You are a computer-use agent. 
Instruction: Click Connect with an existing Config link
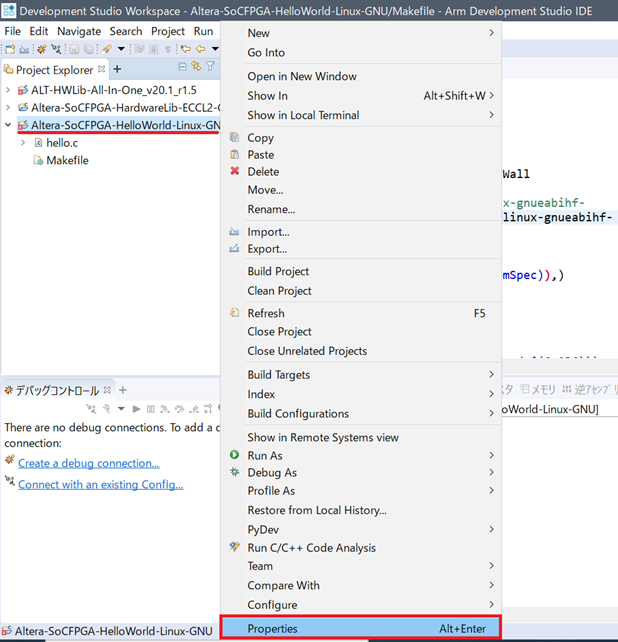tap(100, 484)
